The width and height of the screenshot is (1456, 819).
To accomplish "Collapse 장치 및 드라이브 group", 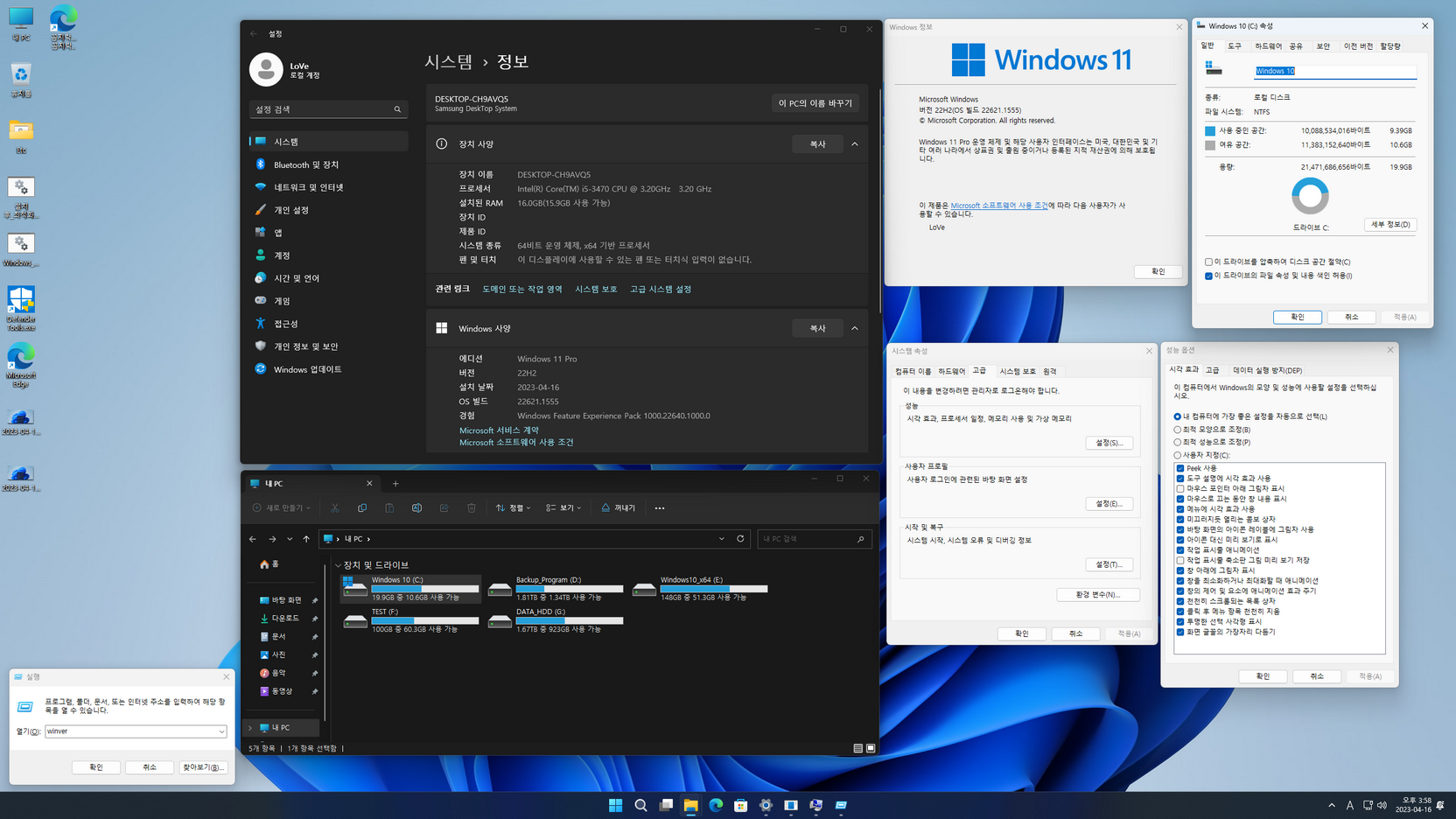I will tap(339, 565).
